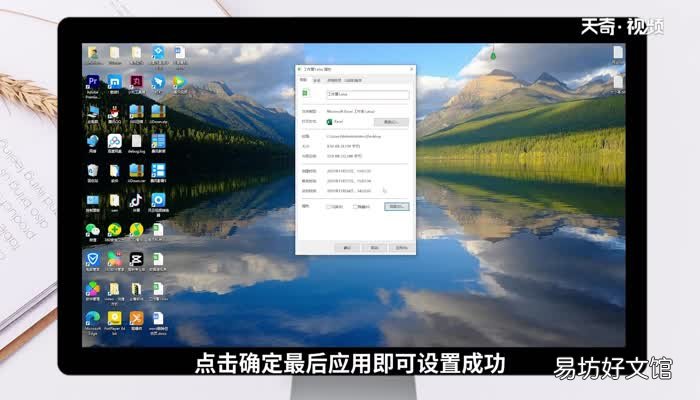Open the WeChat desktop shortcut
Image resolution: width=700 pixels, height=400 pixels.
coord(93,232)
